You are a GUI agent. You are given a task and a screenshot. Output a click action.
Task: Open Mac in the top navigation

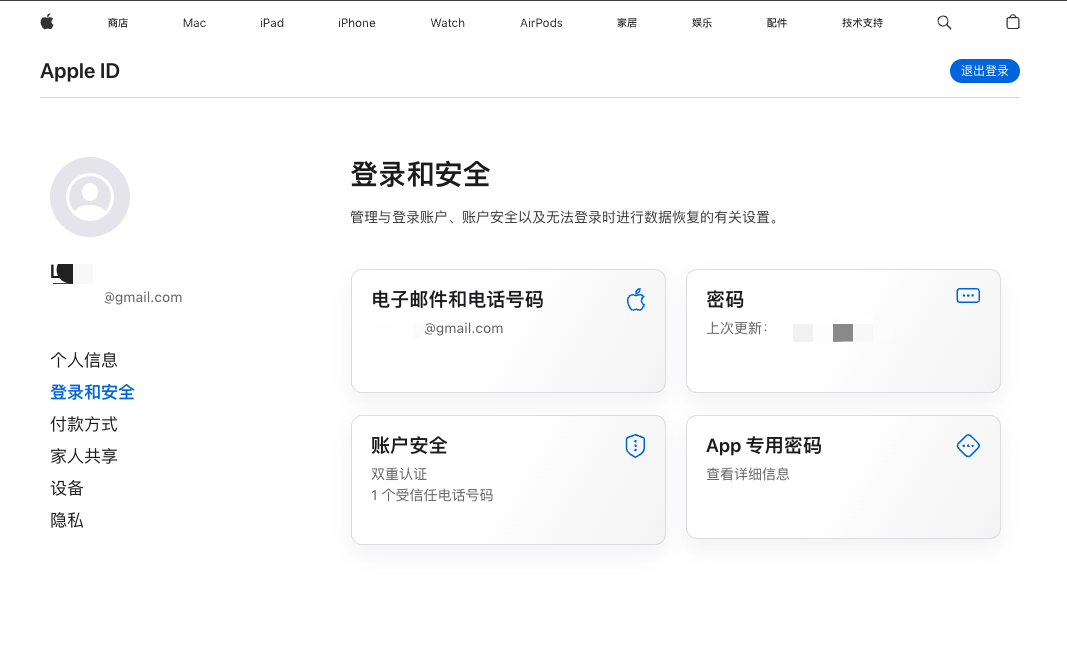(194, 23)
